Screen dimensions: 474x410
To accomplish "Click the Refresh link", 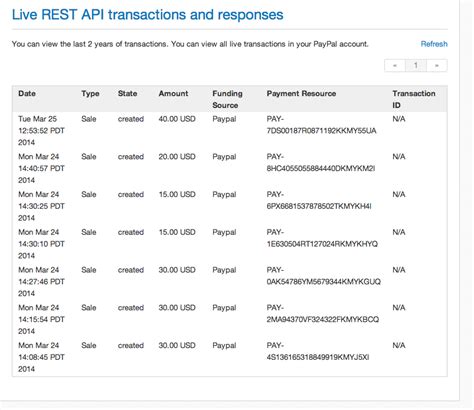I will click(x=434, y=44).
